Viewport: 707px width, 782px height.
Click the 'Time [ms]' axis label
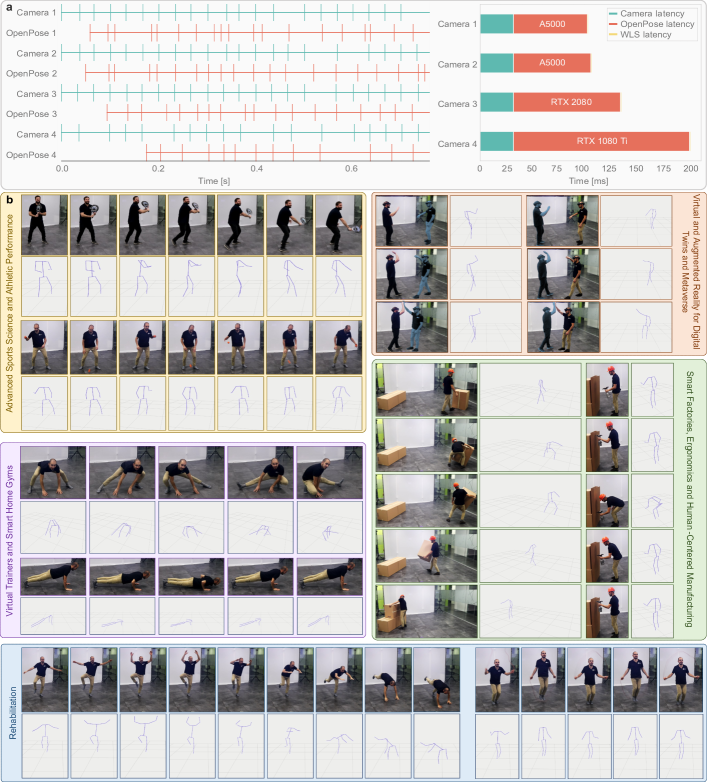pos(588,181)
